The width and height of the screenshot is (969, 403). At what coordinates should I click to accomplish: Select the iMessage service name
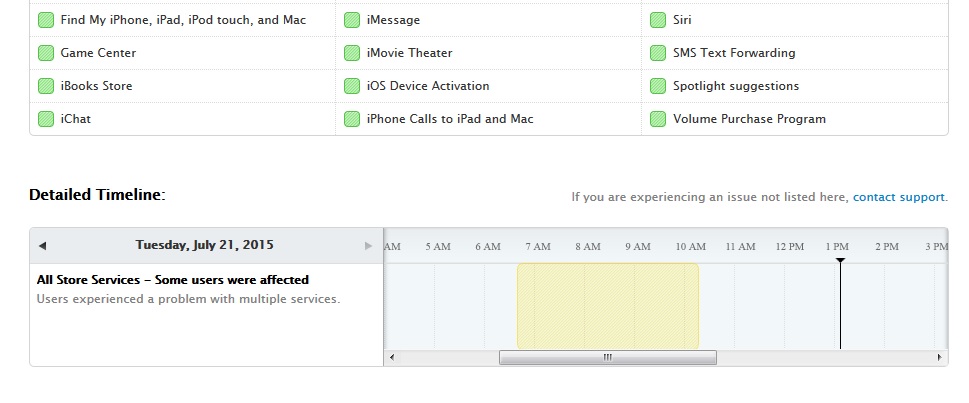[393, 20]
